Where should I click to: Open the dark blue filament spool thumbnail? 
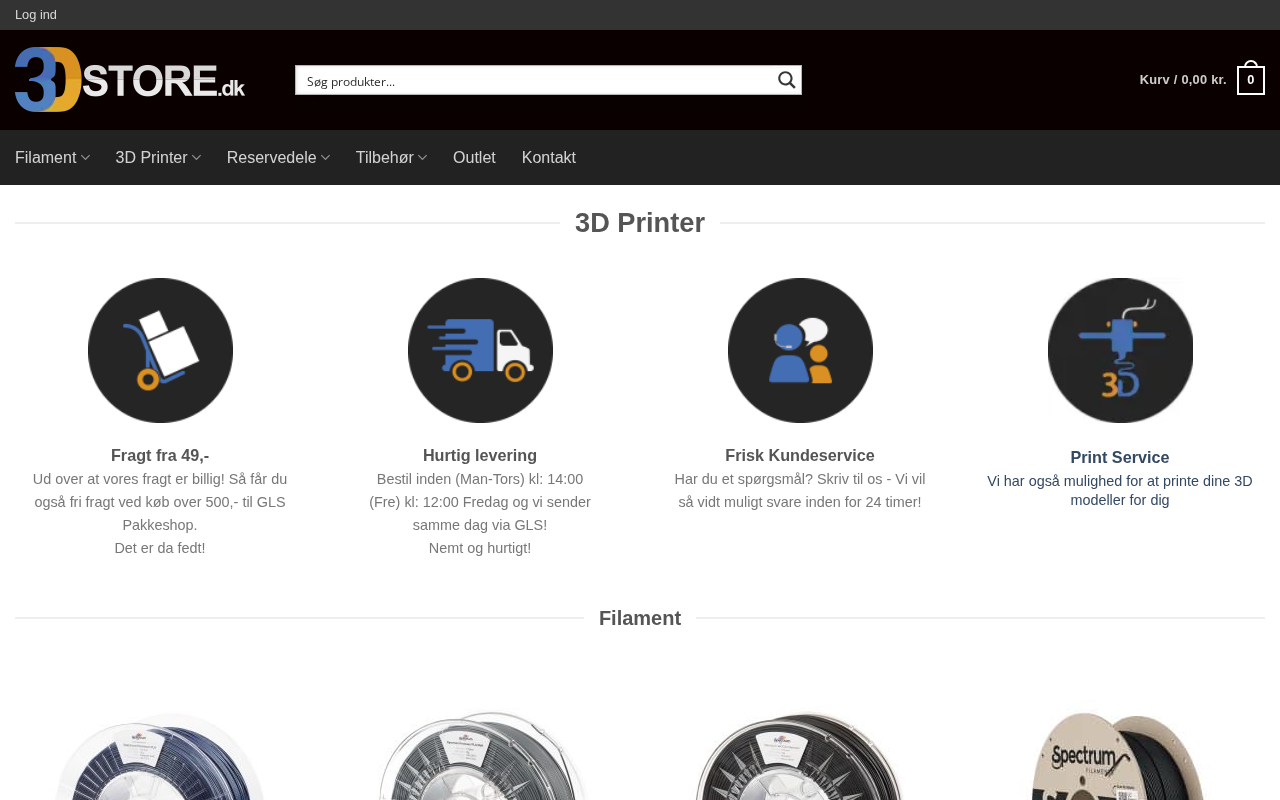coord(160,755)
